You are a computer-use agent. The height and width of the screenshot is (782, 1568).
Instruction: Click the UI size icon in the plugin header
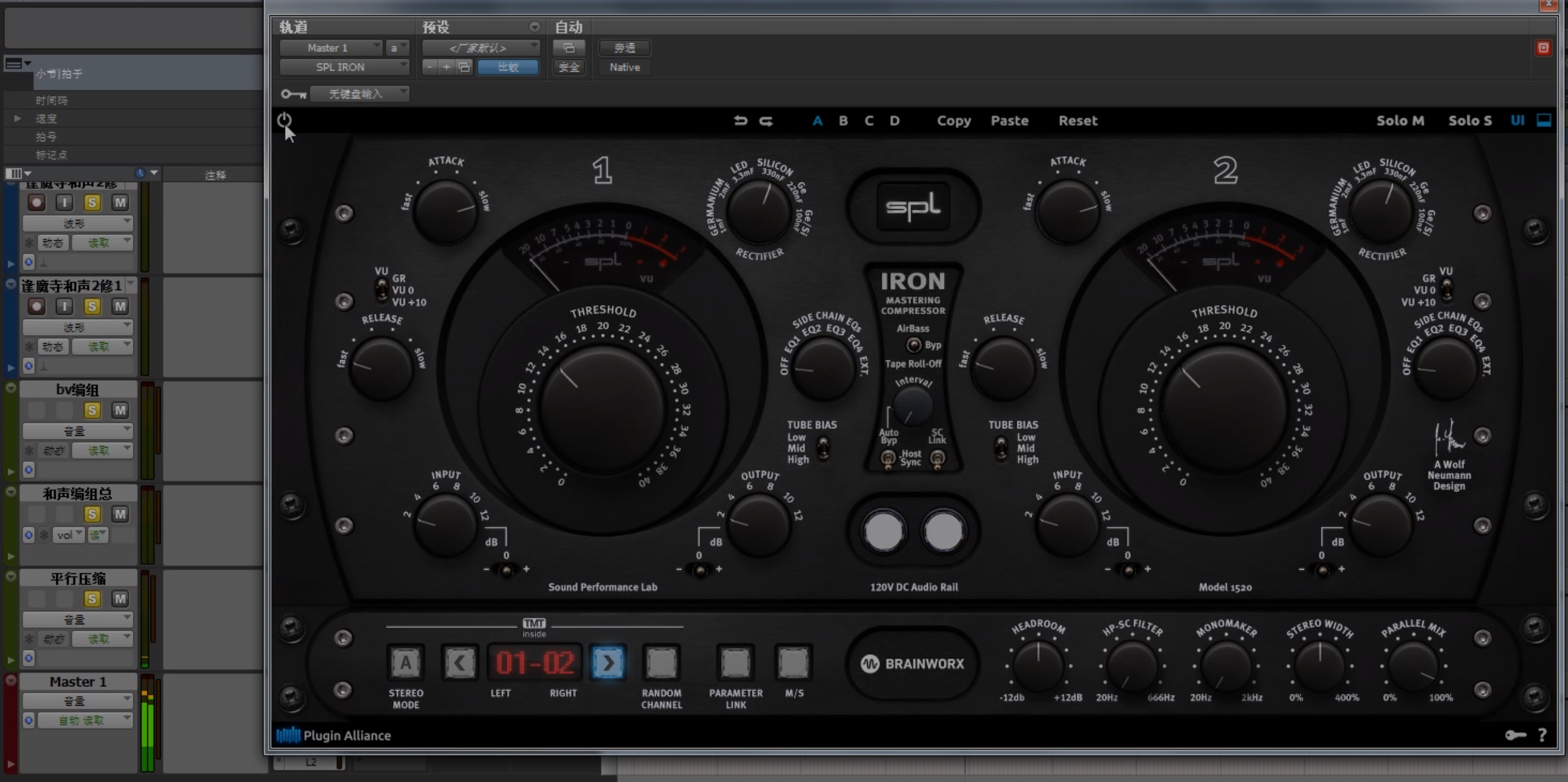[x=1517, y=120]
